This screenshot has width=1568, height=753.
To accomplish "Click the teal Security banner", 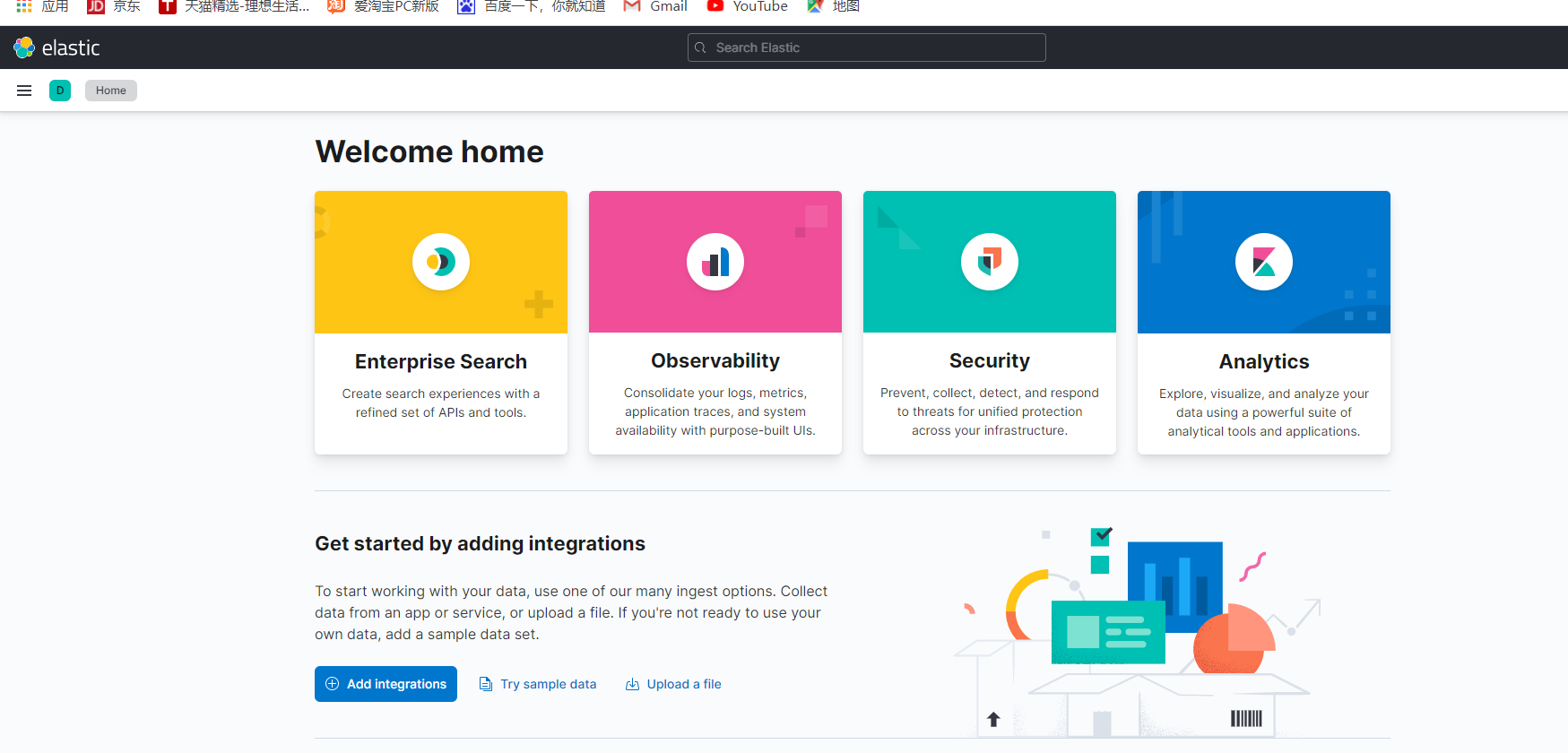I will (990, 262).
